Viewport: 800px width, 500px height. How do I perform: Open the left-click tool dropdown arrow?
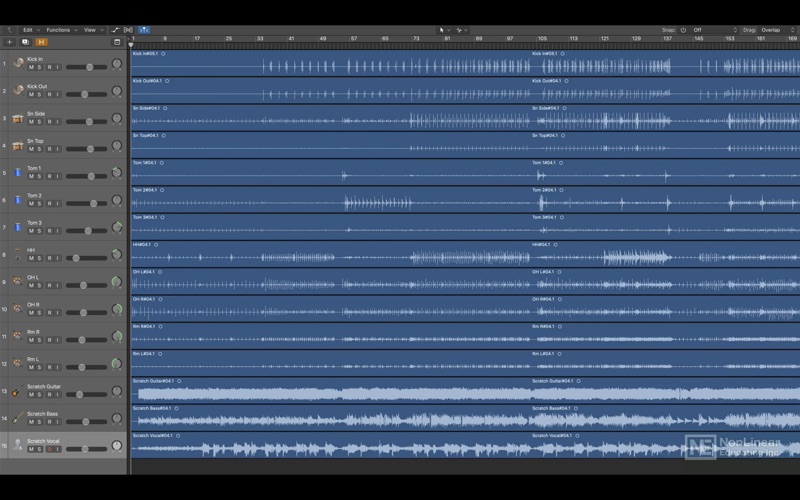coord(448,30)
